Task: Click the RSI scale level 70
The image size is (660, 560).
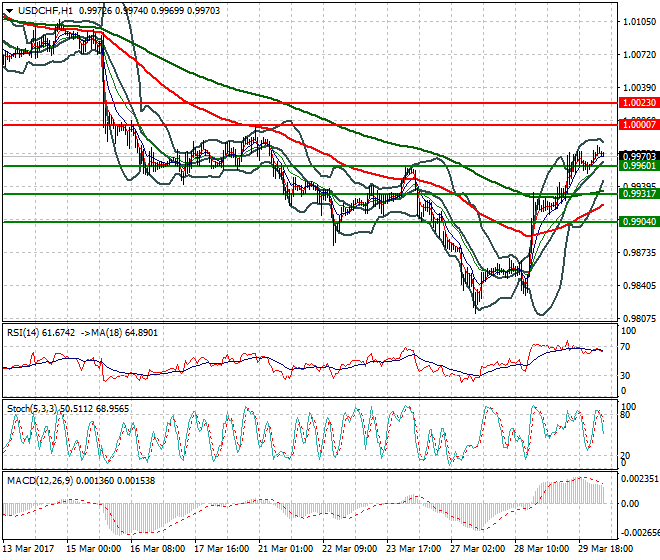Action: [x=625, y=347]
